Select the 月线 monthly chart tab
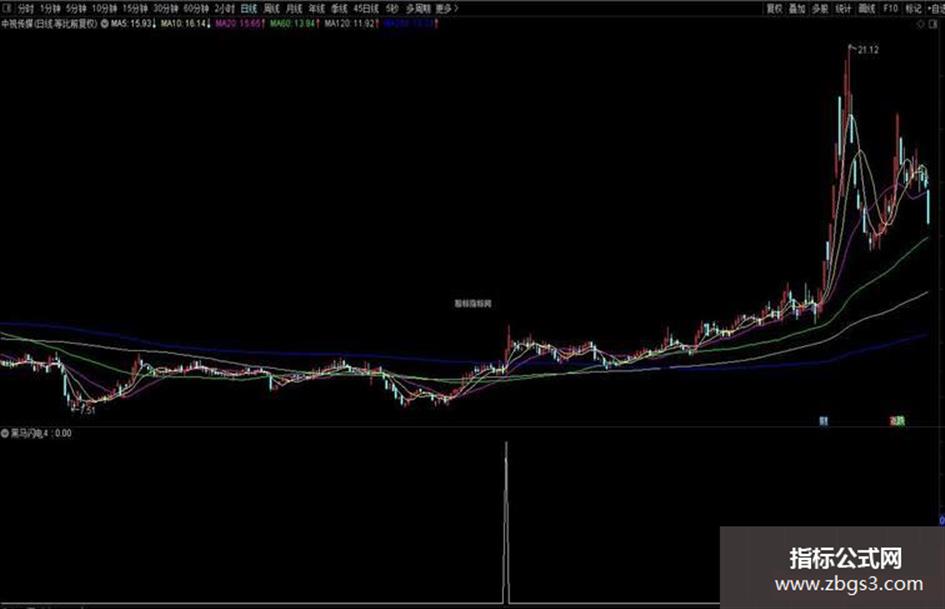This screenshot has width=945, height=609. [x=294, y=8]
